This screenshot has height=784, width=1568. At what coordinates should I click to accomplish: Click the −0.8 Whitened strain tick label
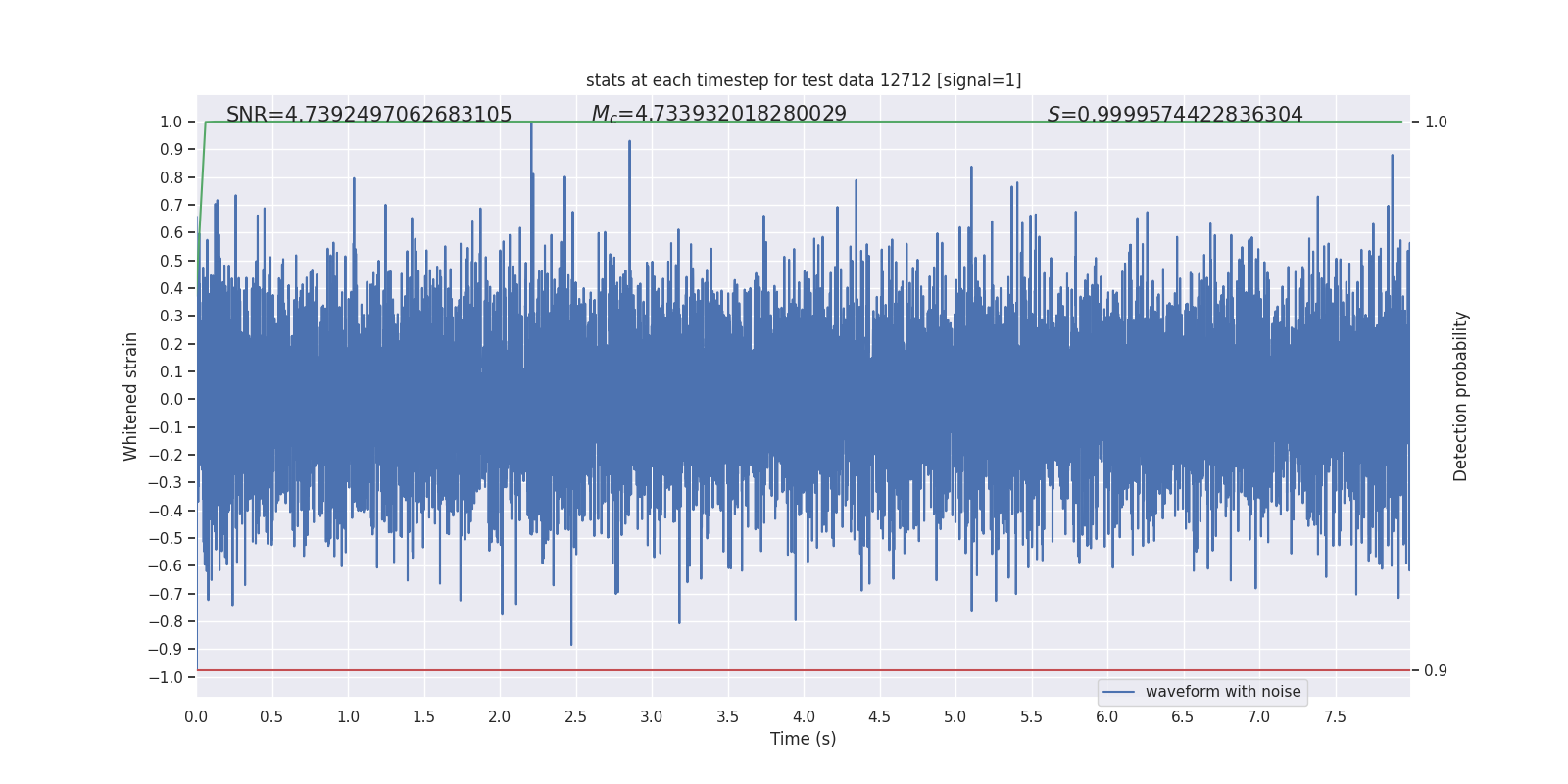(x=166, y=621)
